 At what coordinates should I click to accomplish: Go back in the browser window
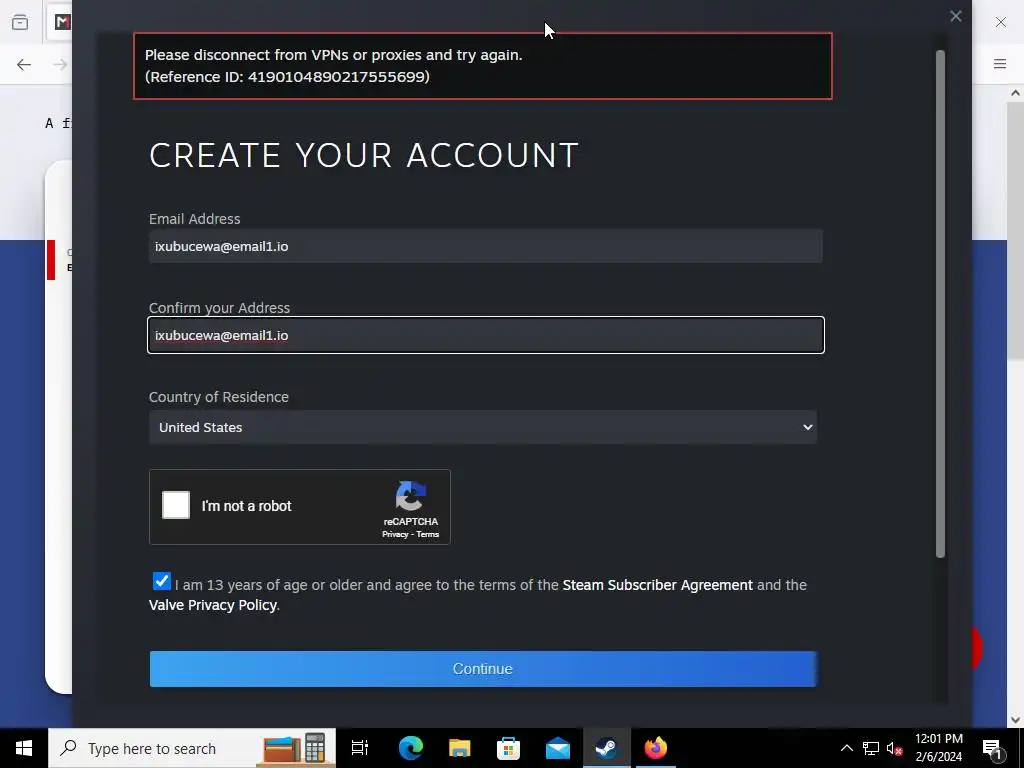click(x=24, y=64)
